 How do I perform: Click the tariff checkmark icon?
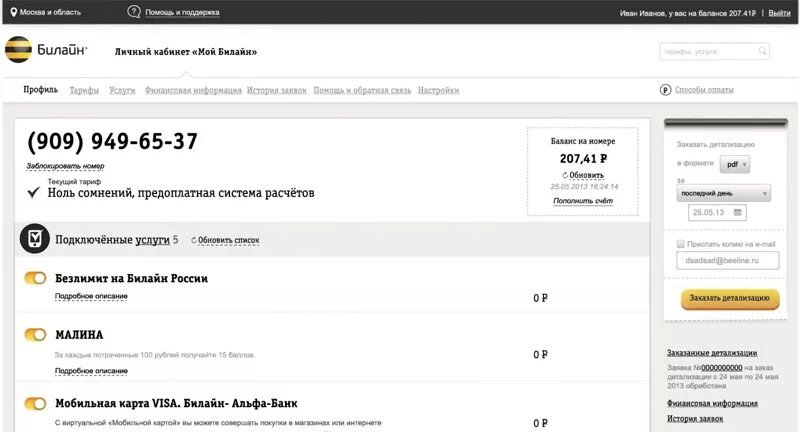pos(34,192)
